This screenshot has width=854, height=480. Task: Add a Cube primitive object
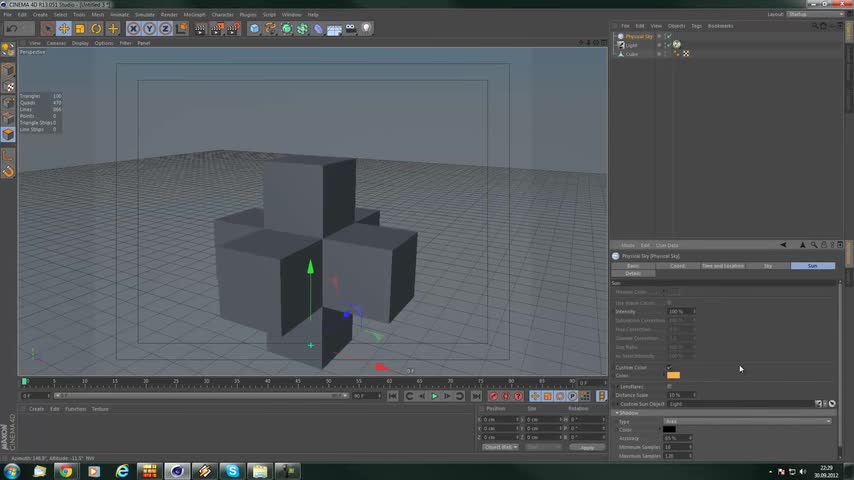(254, 29)
